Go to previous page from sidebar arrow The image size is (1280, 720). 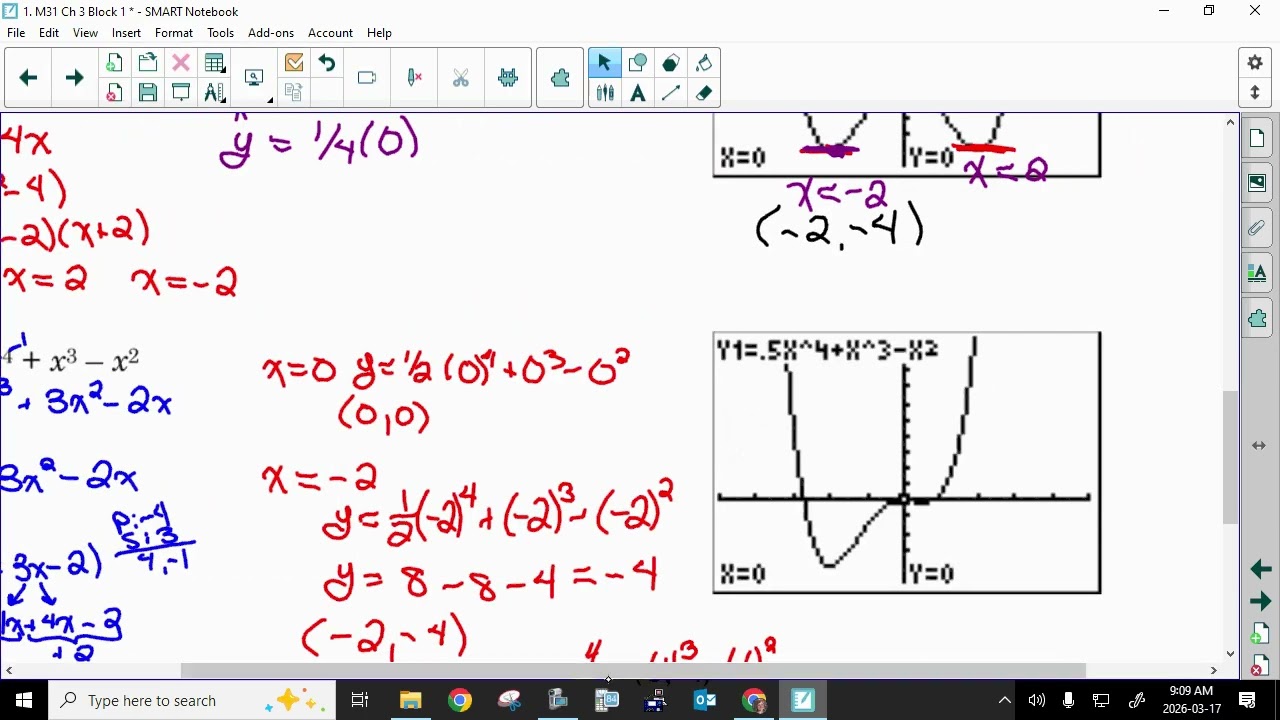1260,569
